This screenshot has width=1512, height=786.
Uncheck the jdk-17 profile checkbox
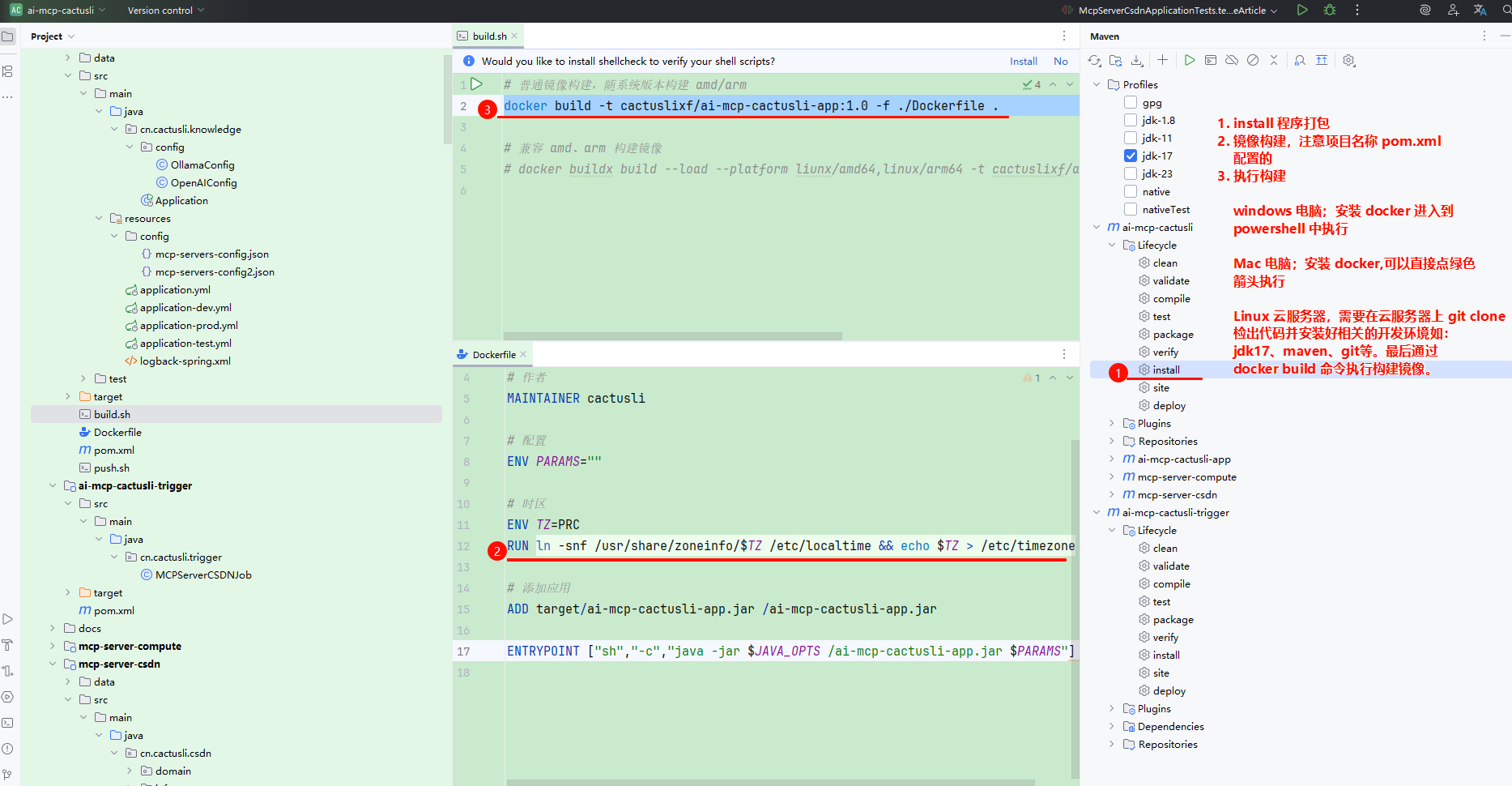tap(1131, 156)
